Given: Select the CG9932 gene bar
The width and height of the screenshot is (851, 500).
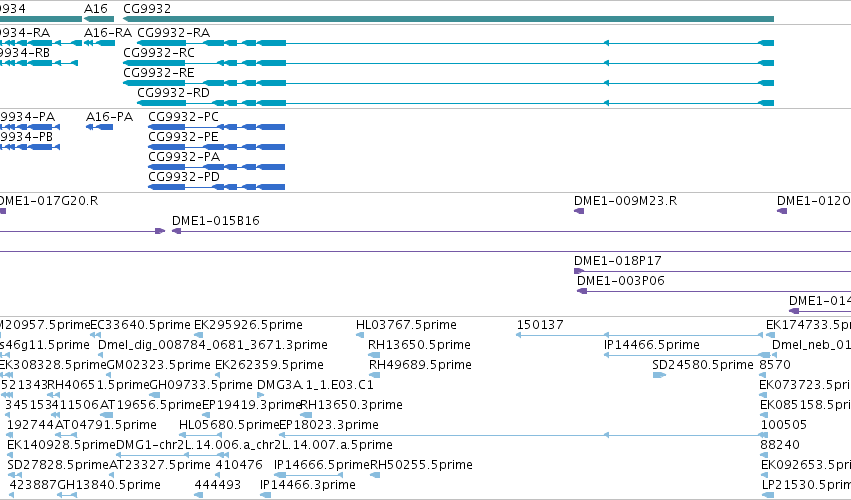Looking at the screenshot, I should [x=448, y=19].
